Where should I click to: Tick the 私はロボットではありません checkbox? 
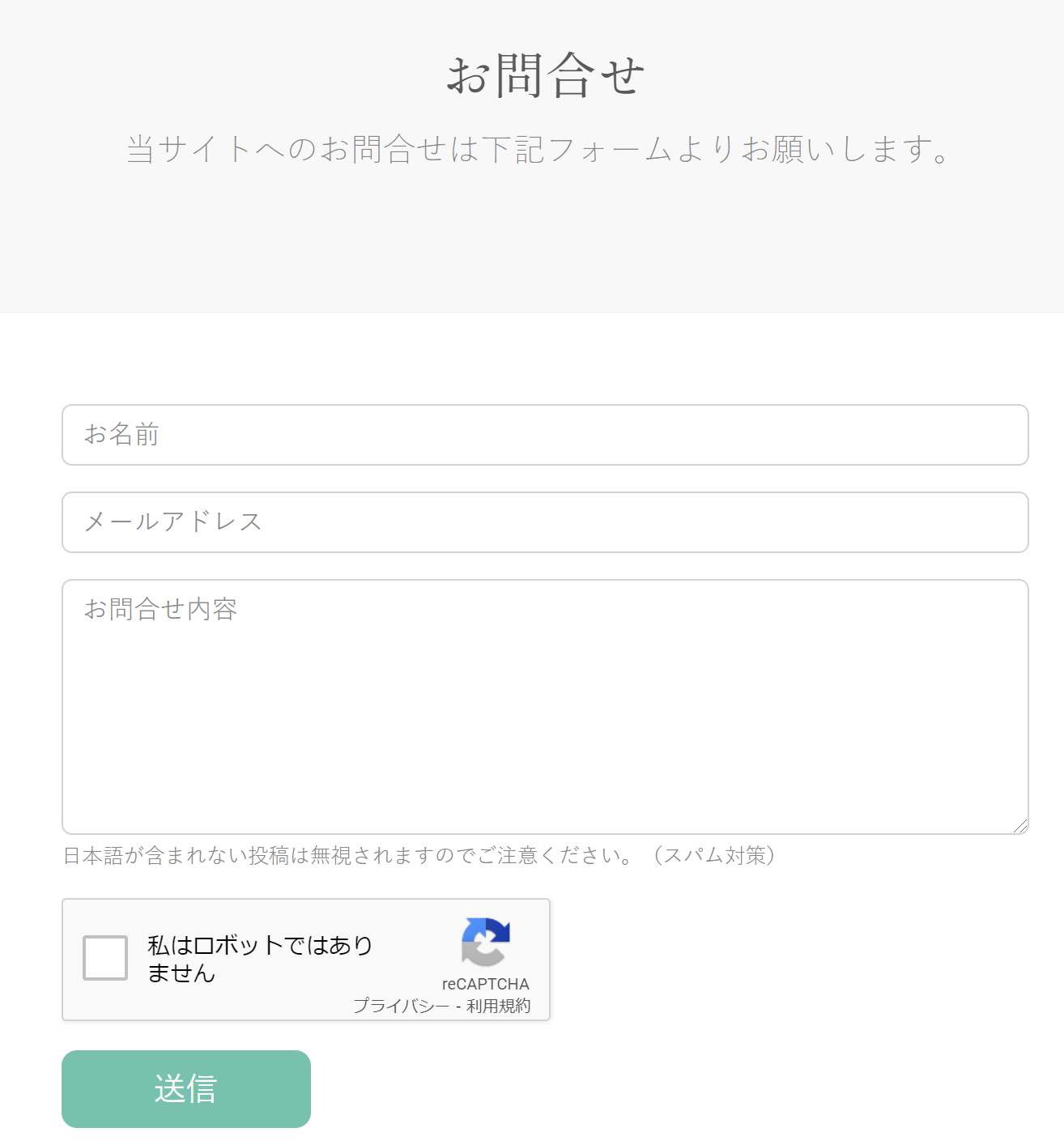click(x=105, y=958)
